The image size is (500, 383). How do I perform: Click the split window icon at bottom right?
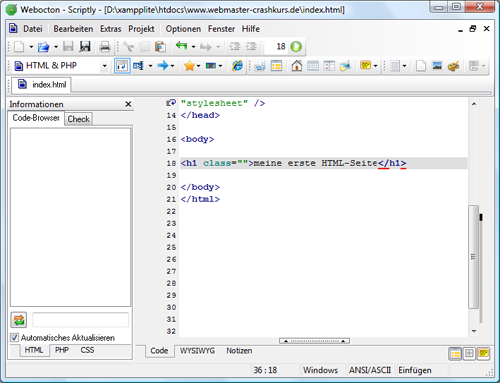469,353
